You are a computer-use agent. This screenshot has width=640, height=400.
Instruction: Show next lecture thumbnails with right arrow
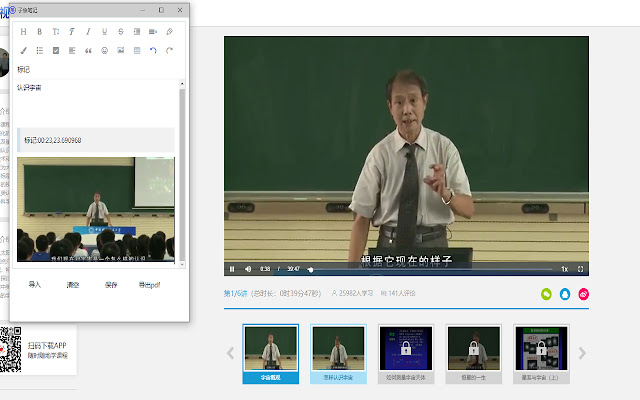[x=582, y=353]
